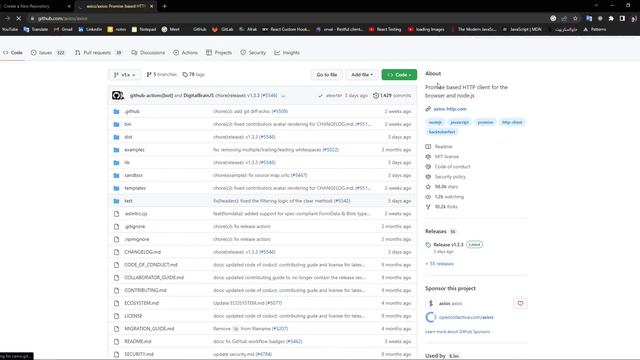Open the browser extensions puzzle icon

point(611,18)
